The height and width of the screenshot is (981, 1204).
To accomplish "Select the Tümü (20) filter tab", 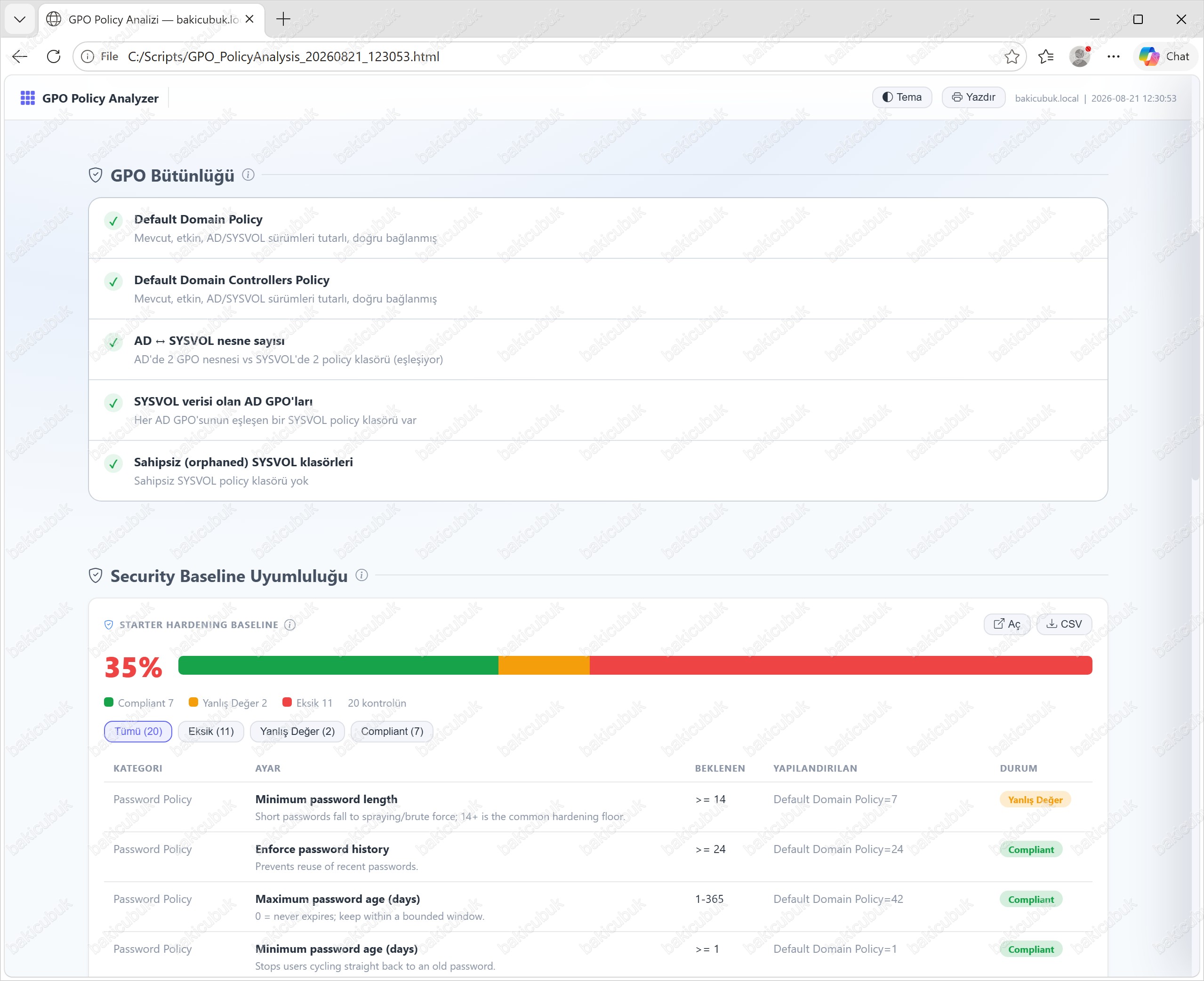I will click(138, 731).
